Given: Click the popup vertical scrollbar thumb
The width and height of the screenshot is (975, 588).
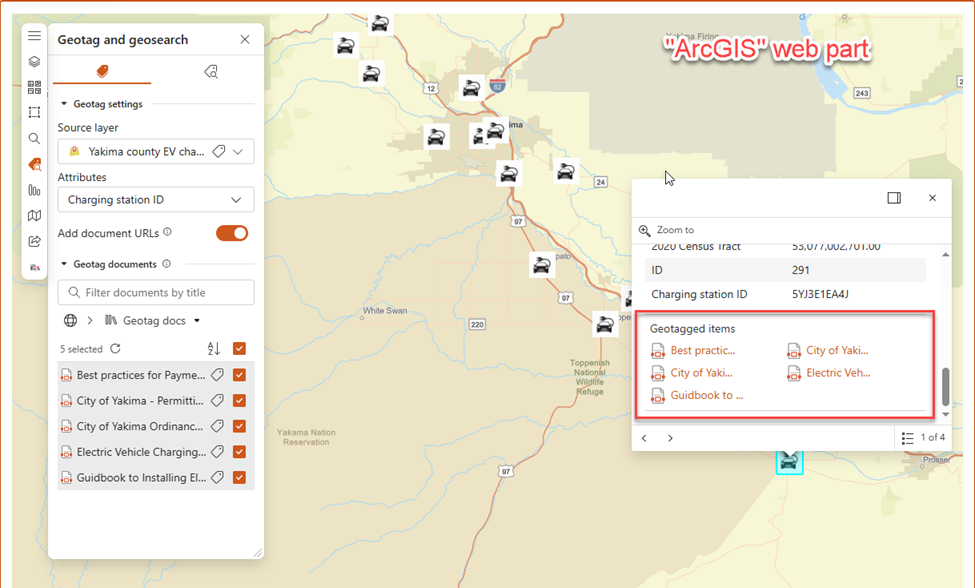Looking at the screenshot, I should (x=945, y=386).
